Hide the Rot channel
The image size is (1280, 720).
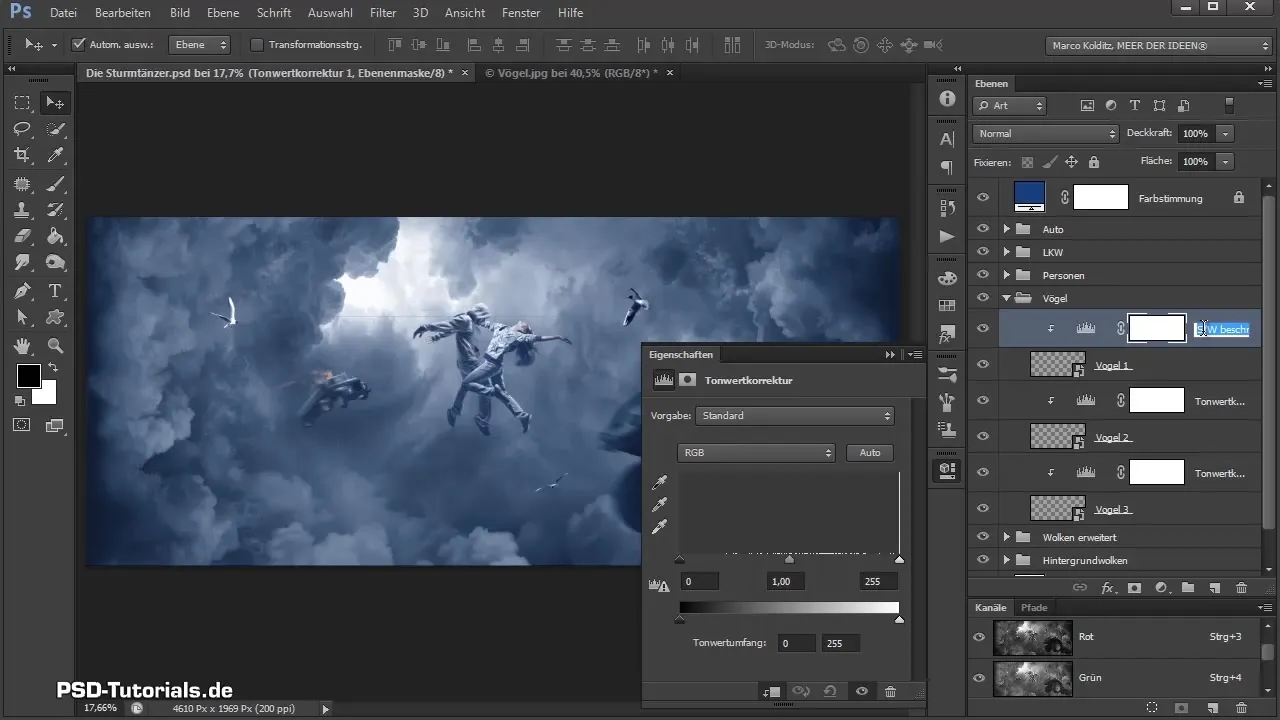(980, 636)
